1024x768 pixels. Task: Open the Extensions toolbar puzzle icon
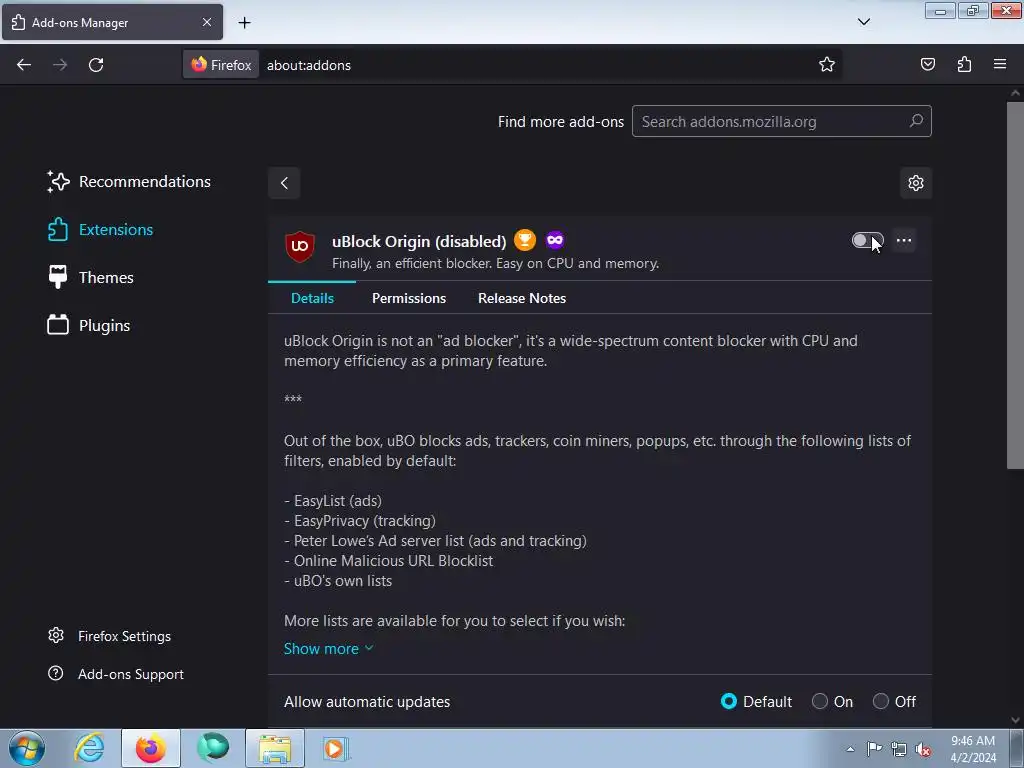(x=965, y=64)
